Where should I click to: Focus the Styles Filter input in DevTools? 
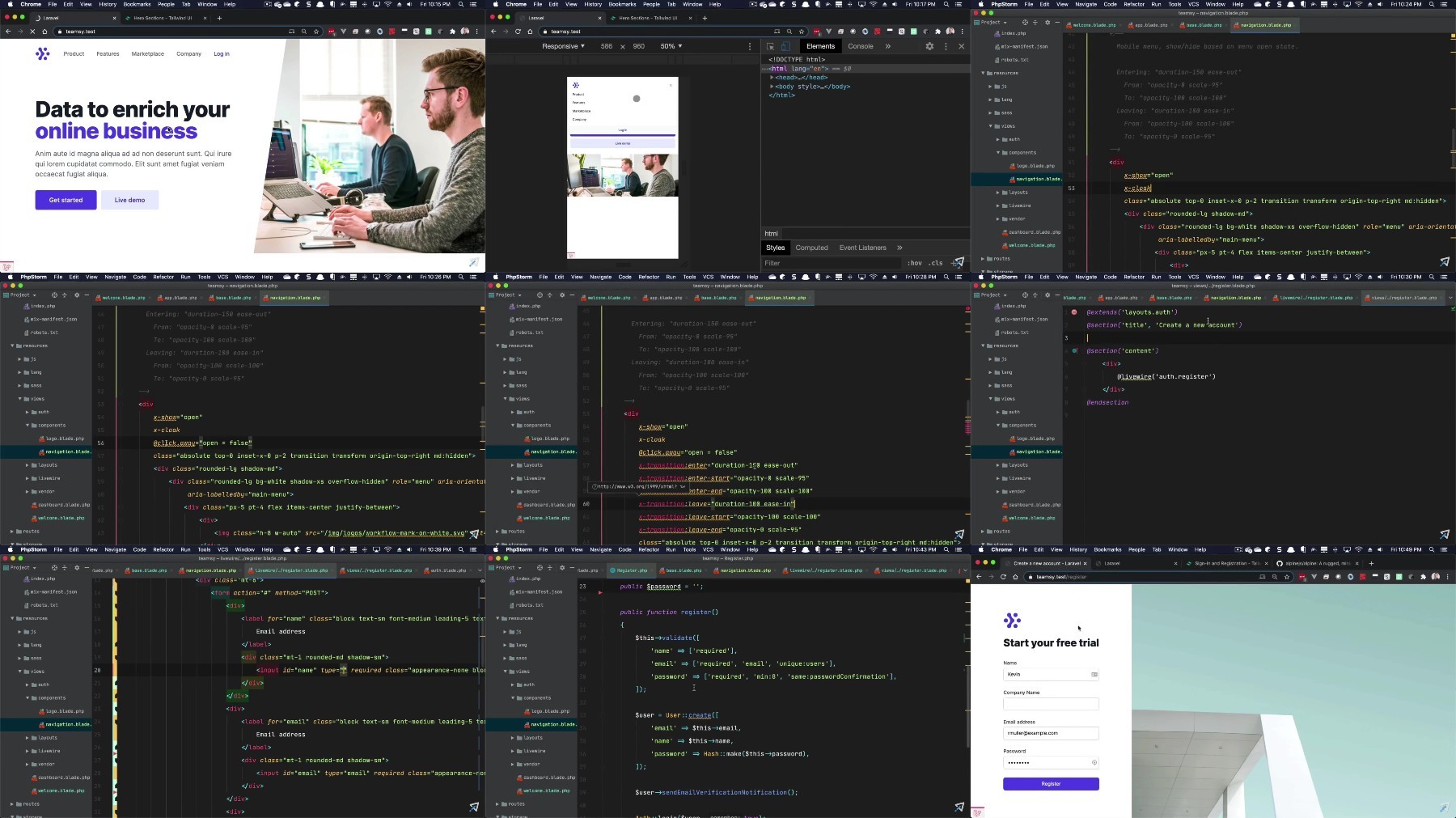tap(832, 263)
